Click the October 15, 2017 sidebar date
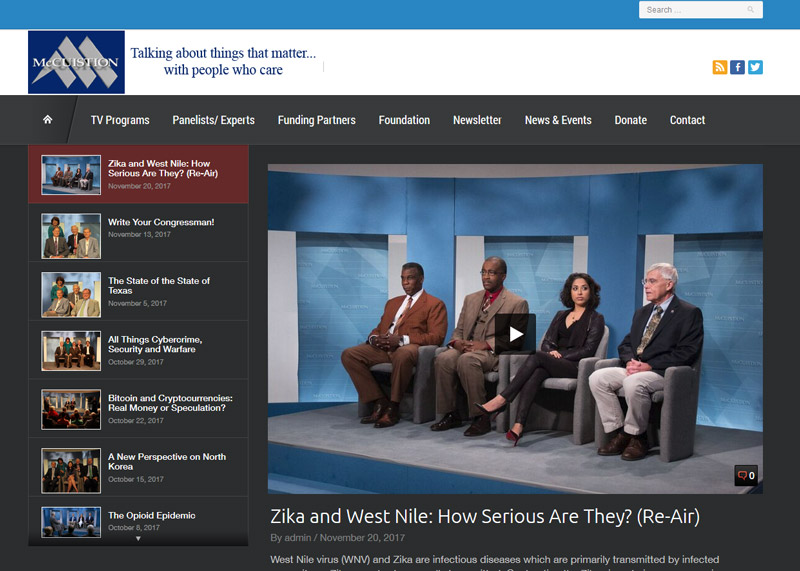 pos(136,479)
